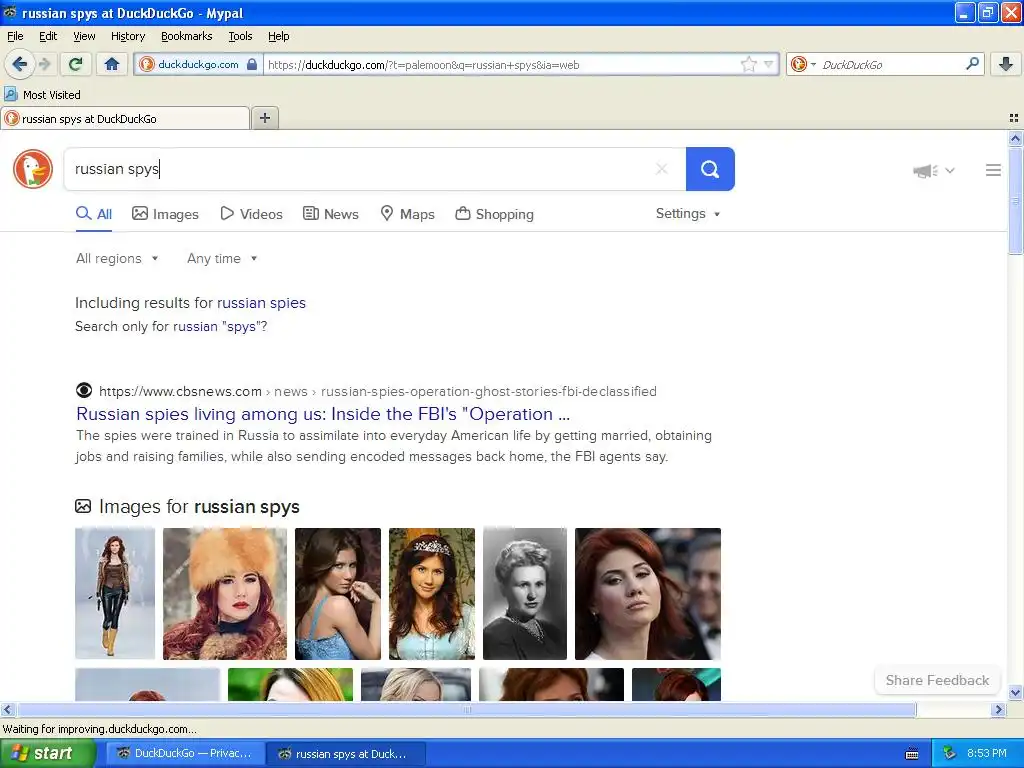This screenshot has height=768, width=1024.
Task: Switch to the Videos tab
Action: (251, 214)
